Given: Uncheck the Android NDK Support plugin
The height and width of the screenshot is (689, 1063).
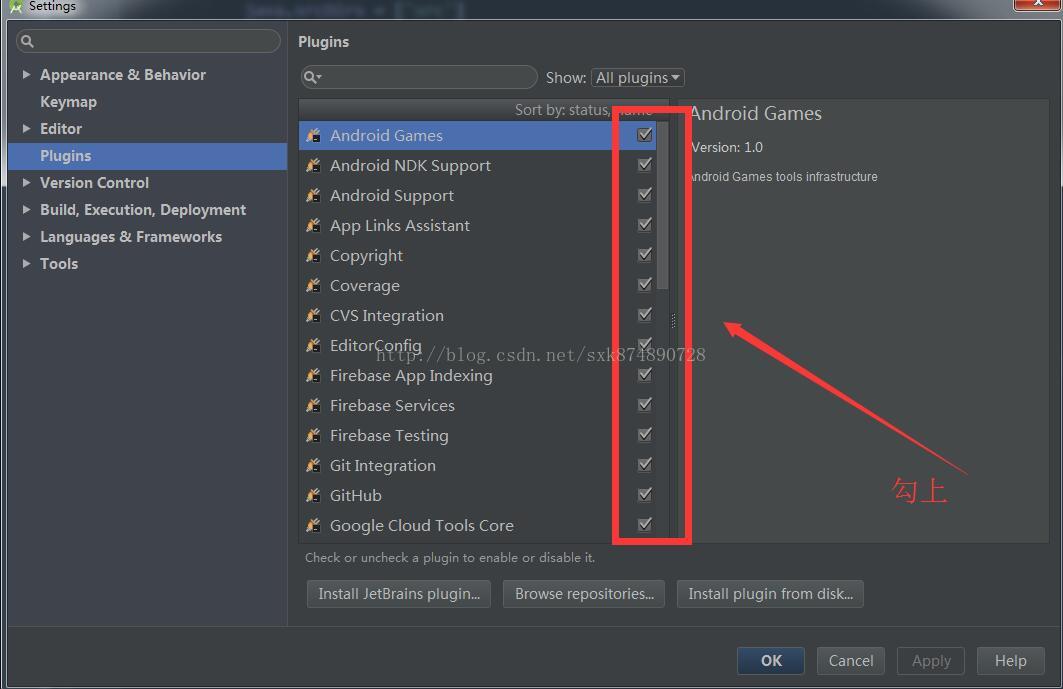Looking at the screenshot, I should 645,165.
